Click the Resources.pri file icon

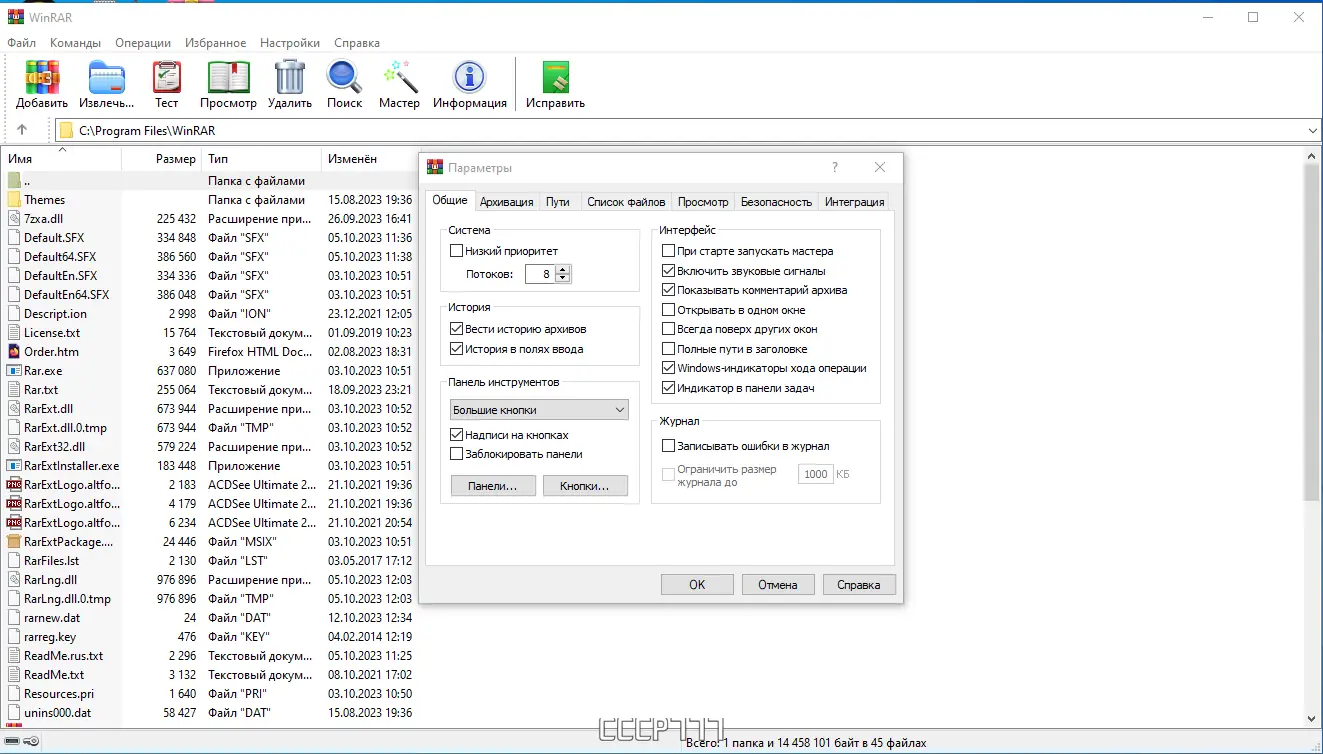[x=14, y=694]
